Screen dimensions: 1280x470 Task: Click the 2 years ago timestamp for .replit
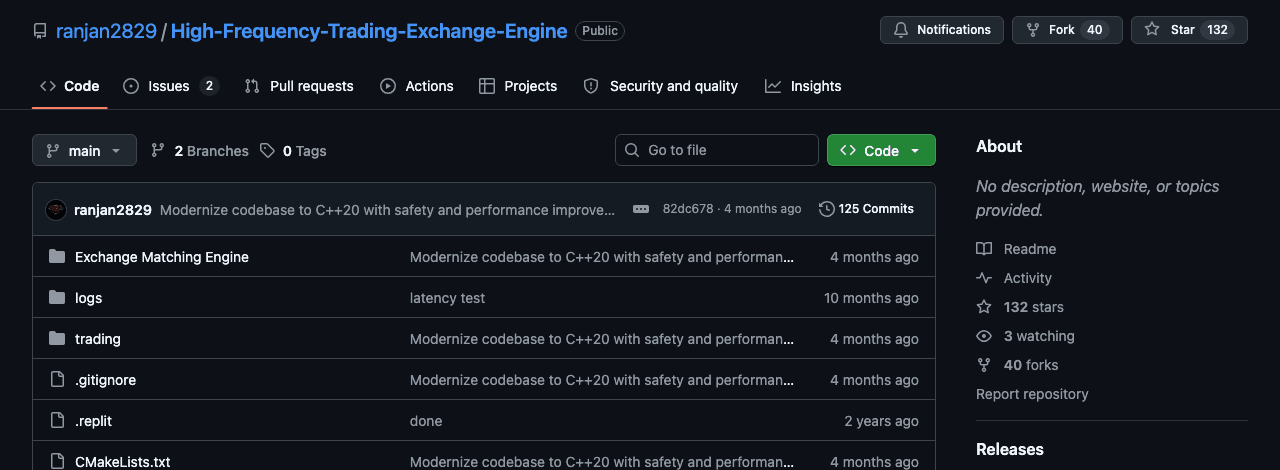pyautogui.click(x=881, y=421)
